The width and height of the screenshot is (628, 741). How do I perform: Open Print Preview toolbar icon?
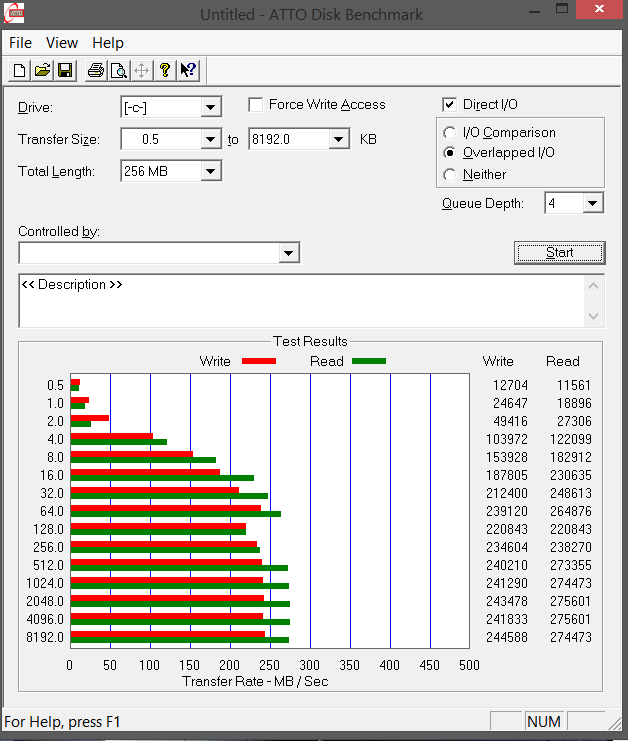119,71
